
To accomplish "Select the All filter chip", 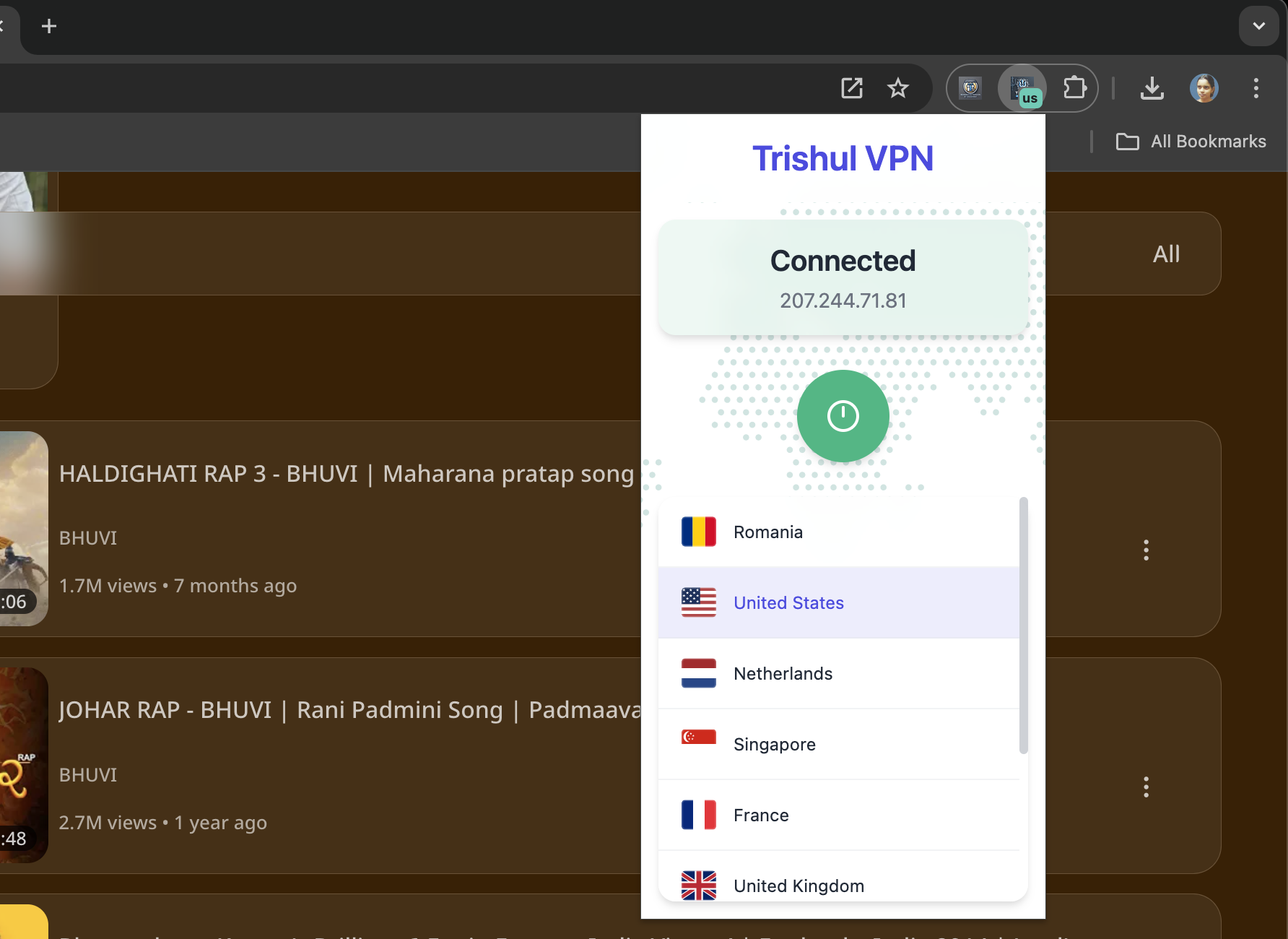I will tap(1166, 254).
